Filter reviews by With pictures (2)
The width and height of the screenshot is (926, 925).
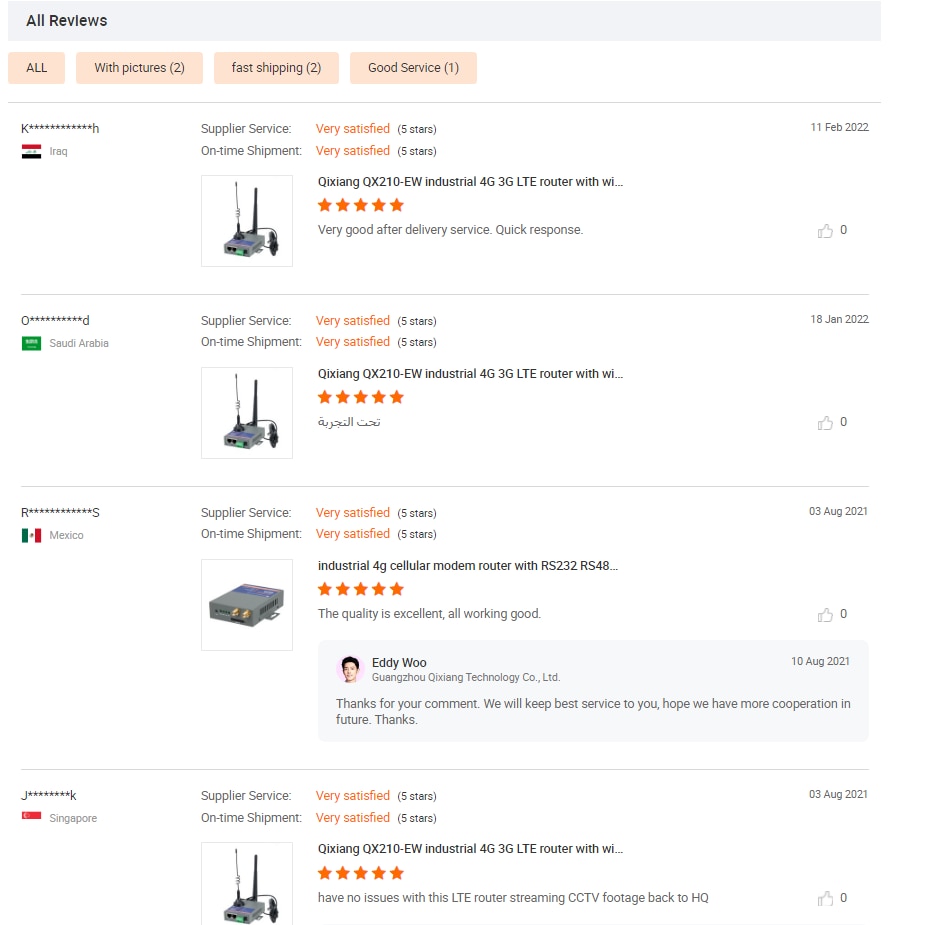pyautogui.click(x=139, y=68)
